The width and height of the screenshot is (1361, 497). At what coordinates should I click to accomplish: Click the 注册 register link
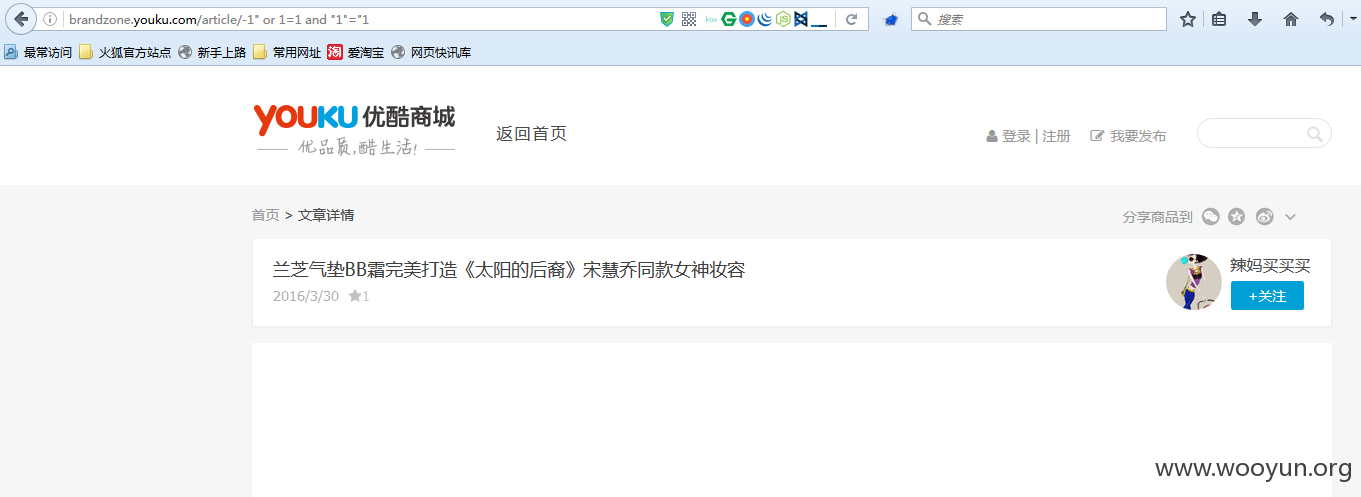tap(1056, 136)
